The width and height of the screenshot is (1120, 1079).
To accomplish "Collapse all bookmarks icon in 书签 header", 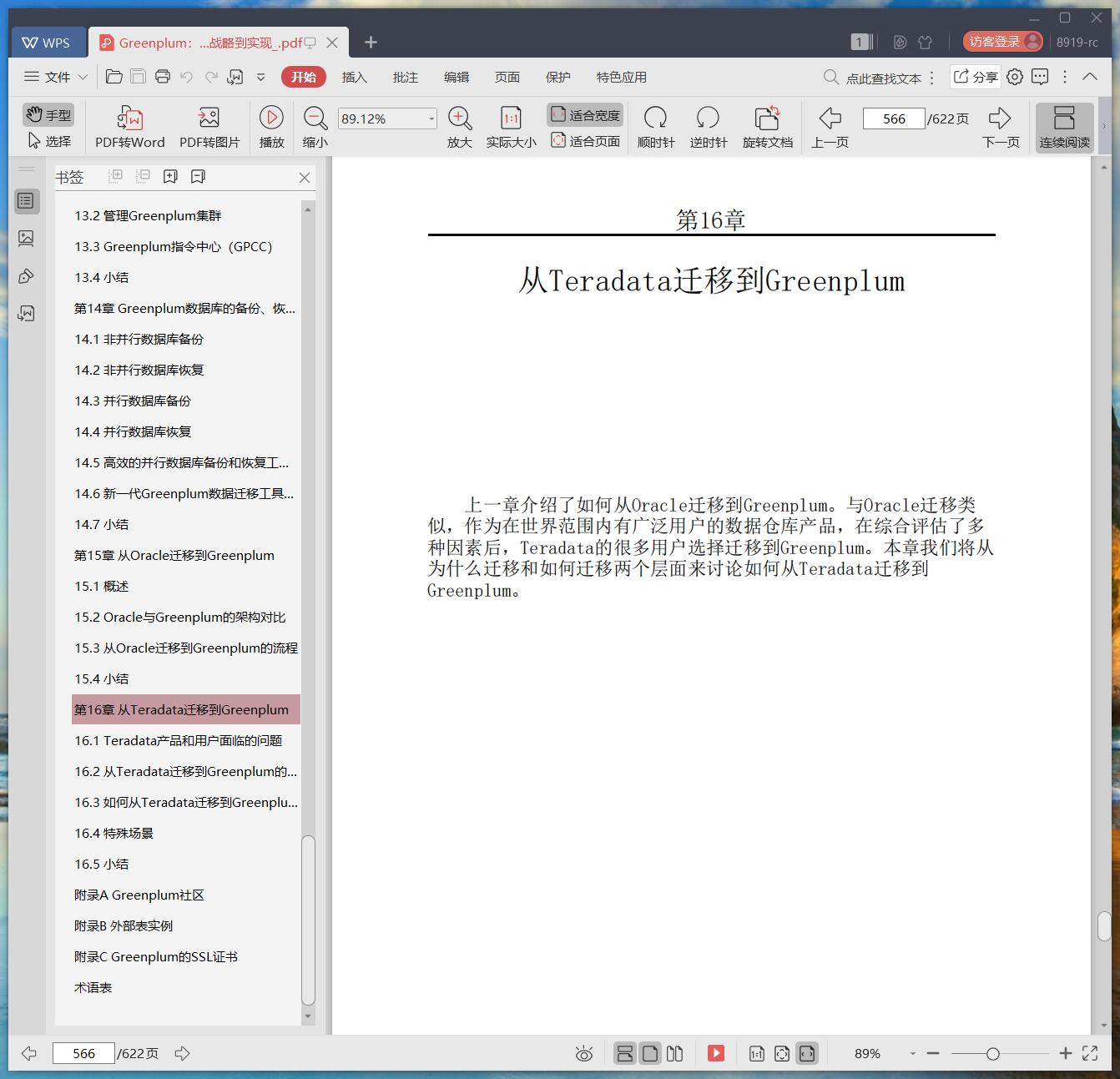I will [x=143, y=175].
